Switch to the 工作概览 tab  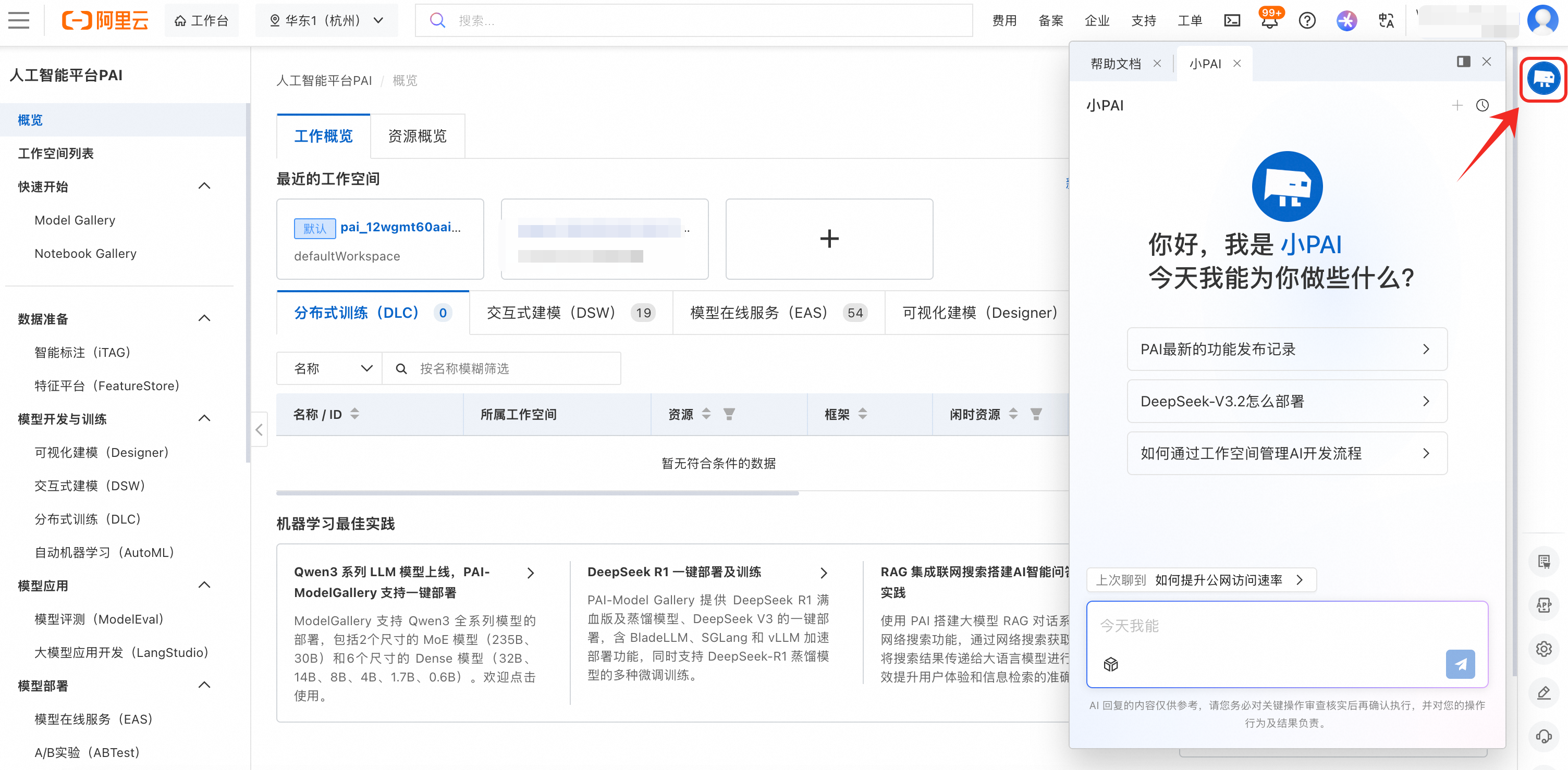(323, 136)
